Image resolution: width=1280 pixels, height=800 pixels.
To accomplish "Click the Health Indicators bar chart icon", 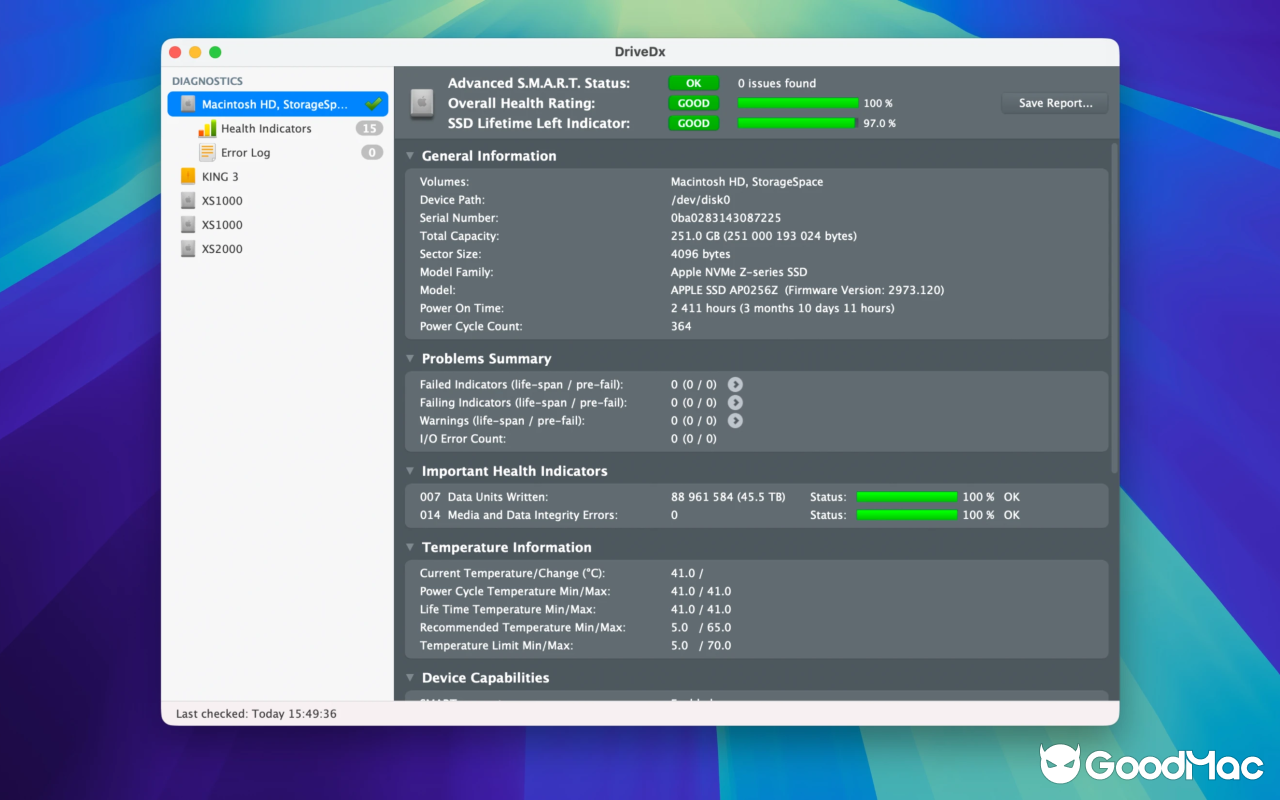I will tap(207, 128).
